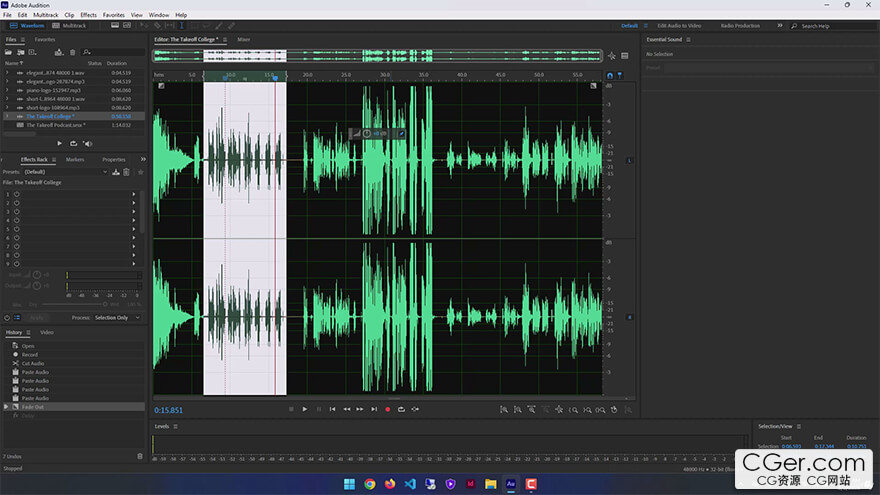This screenshot has height=495, width=880.
Task: Move playhead to previous with transport button
Action: [333, 409]
